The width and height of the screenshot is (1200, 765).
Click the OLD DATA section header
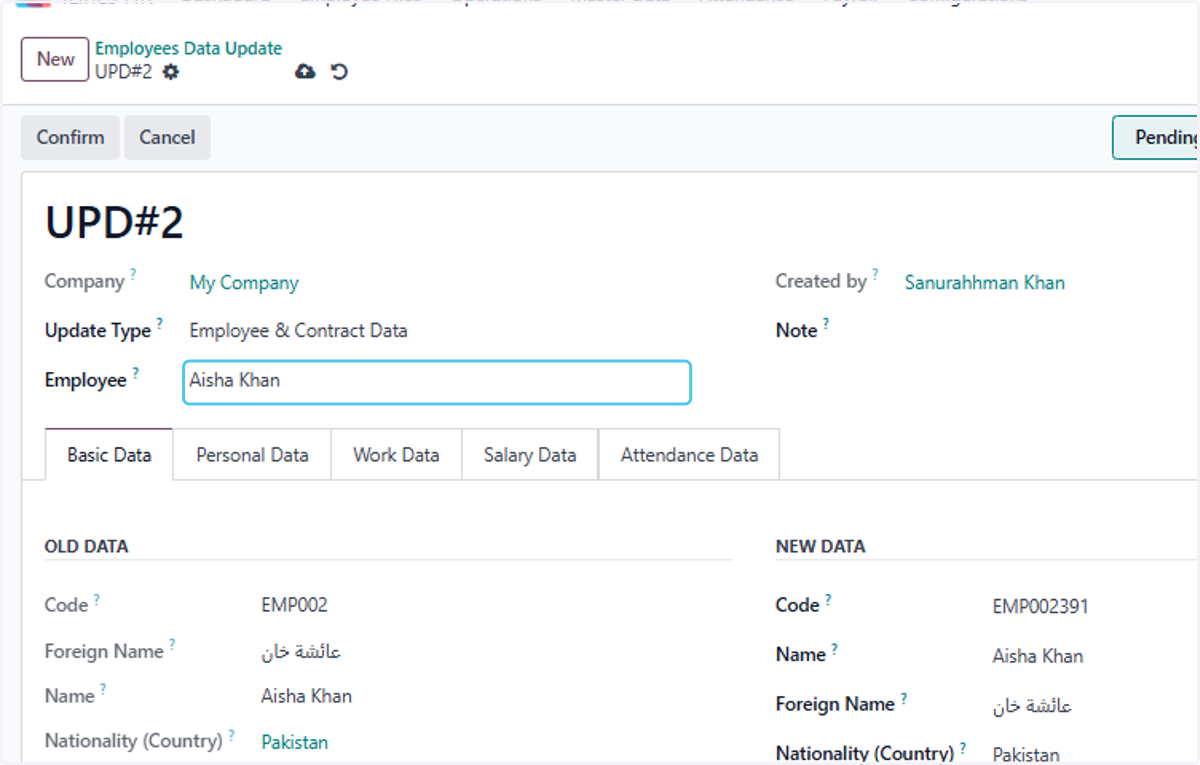pos(86,547)
